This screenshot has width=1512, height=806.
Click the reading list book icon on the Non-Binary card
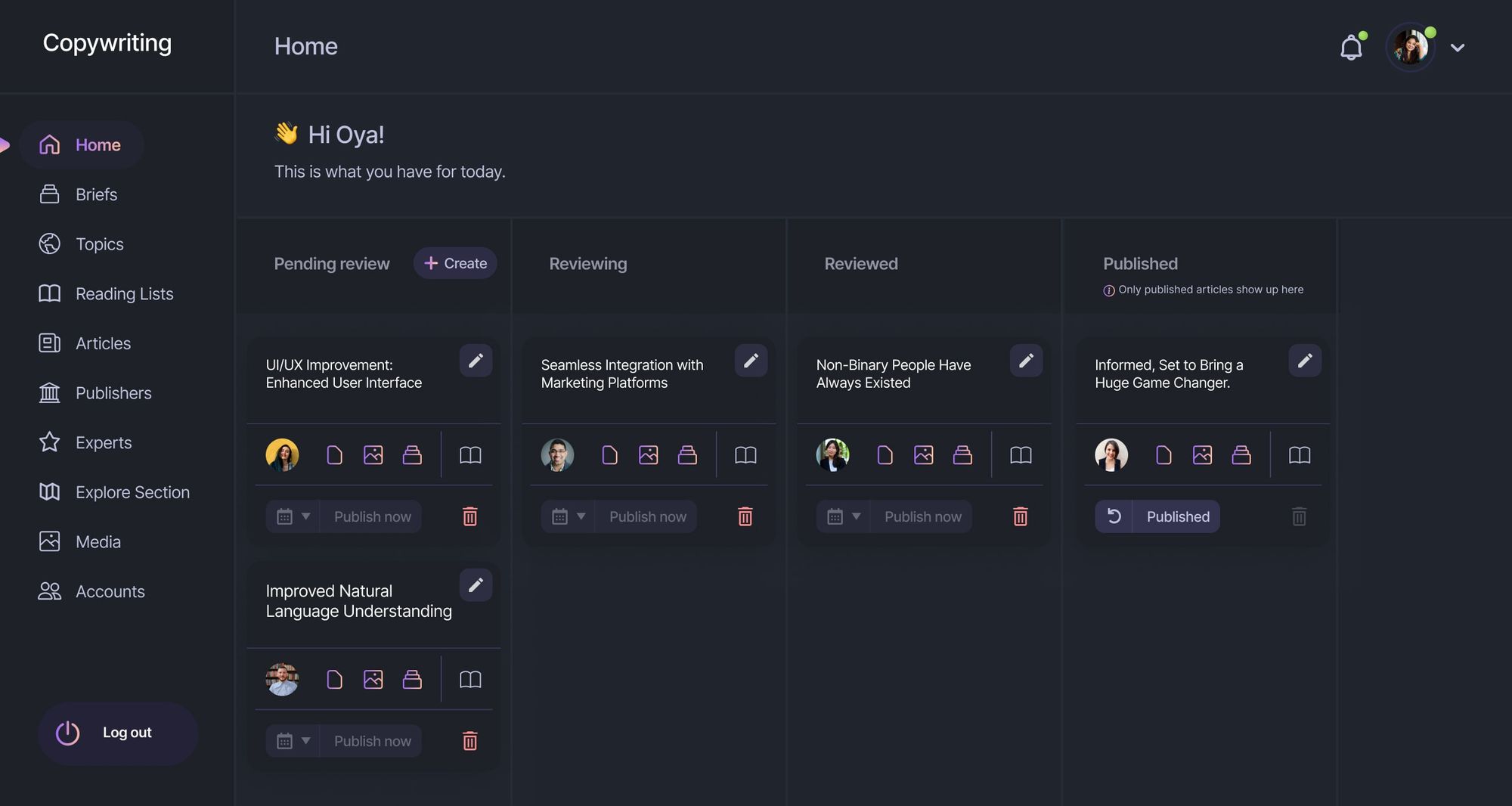(1020, 455)
